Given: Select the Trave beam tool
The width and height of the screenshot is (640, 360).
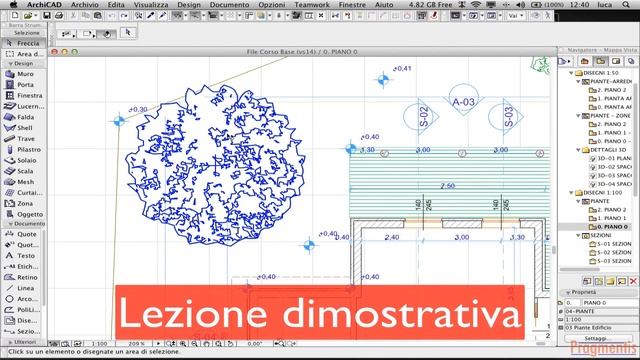Looking at the screenshot, I should (24, 139).
